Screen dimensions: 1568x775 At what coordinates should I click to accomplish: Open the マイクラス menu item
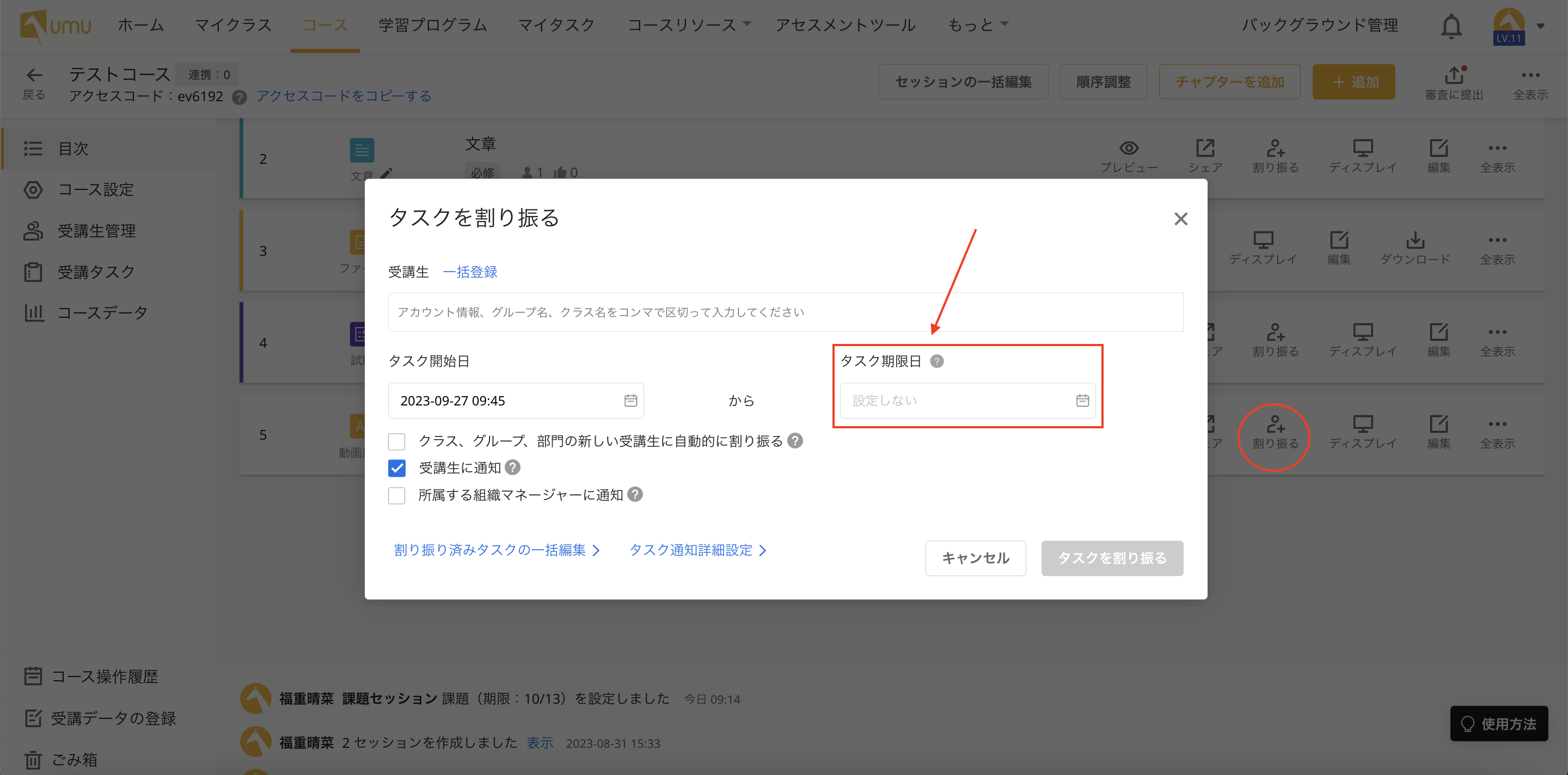(x=233, y=26)
